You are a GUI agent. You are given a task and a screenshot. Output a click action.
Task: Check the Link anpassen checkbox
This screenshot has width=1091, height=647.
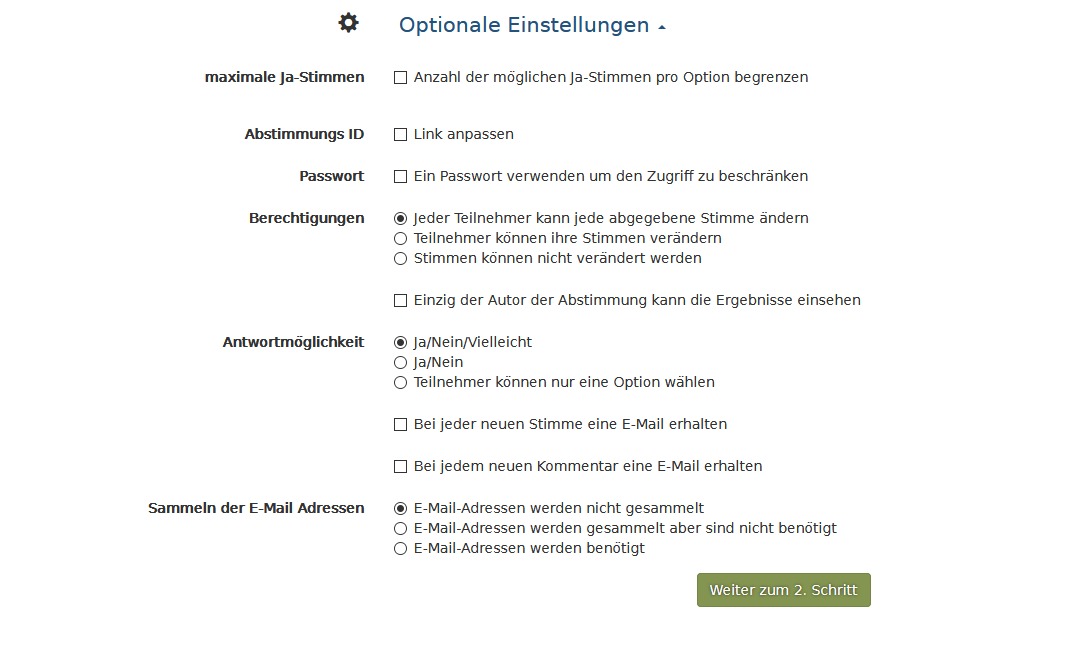(401, 134)
